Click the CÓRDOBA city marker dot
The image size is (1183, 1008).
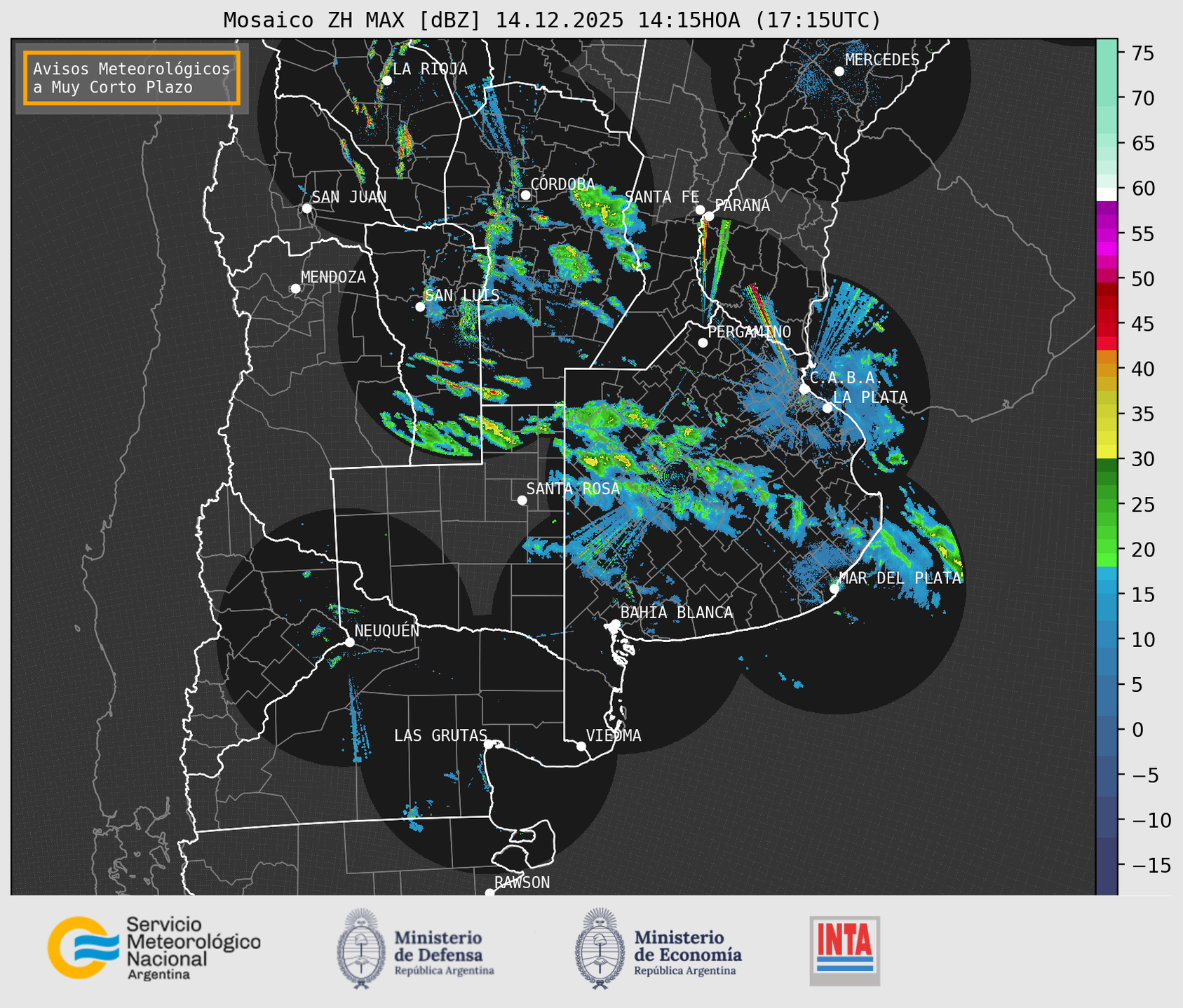click(525, 195)
